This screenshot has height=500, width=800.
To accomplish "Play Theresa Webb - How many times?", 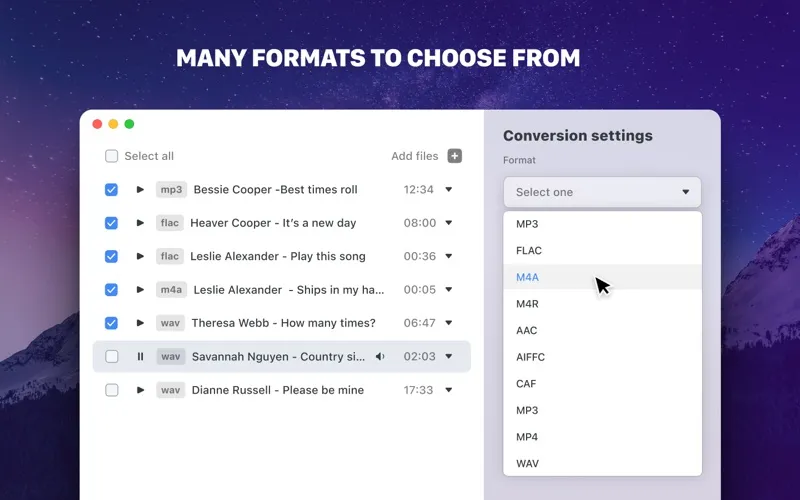I will pos(140,323).
